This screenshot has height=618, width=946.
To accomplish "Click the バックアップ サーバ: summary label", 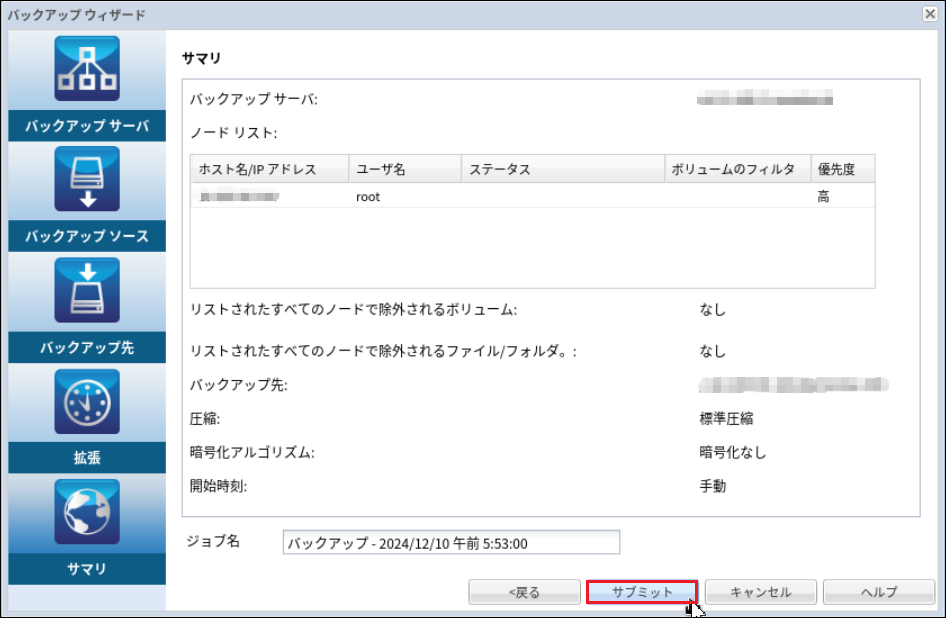I will point(254,99).
